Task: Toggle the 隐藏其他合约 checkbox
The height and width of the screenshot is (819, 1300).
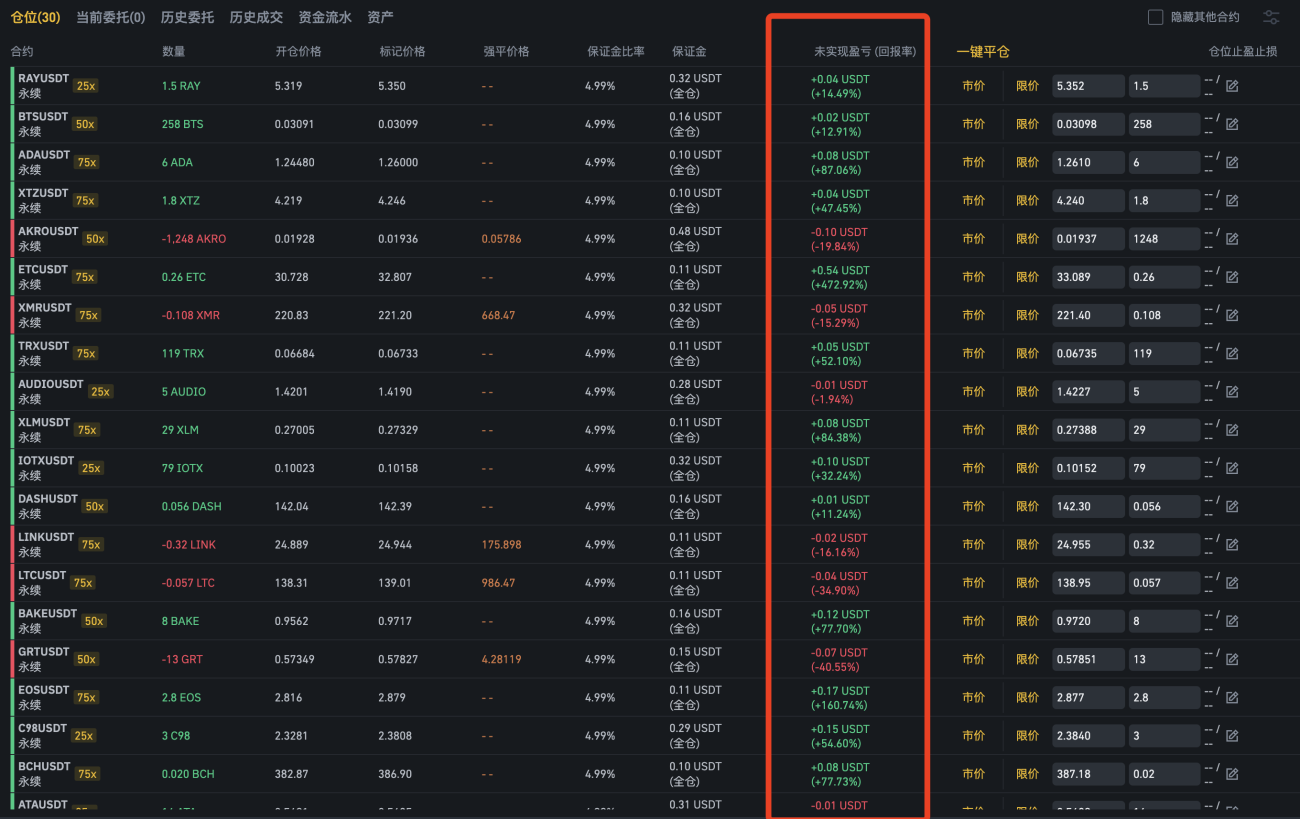Action: [1155, 17]
